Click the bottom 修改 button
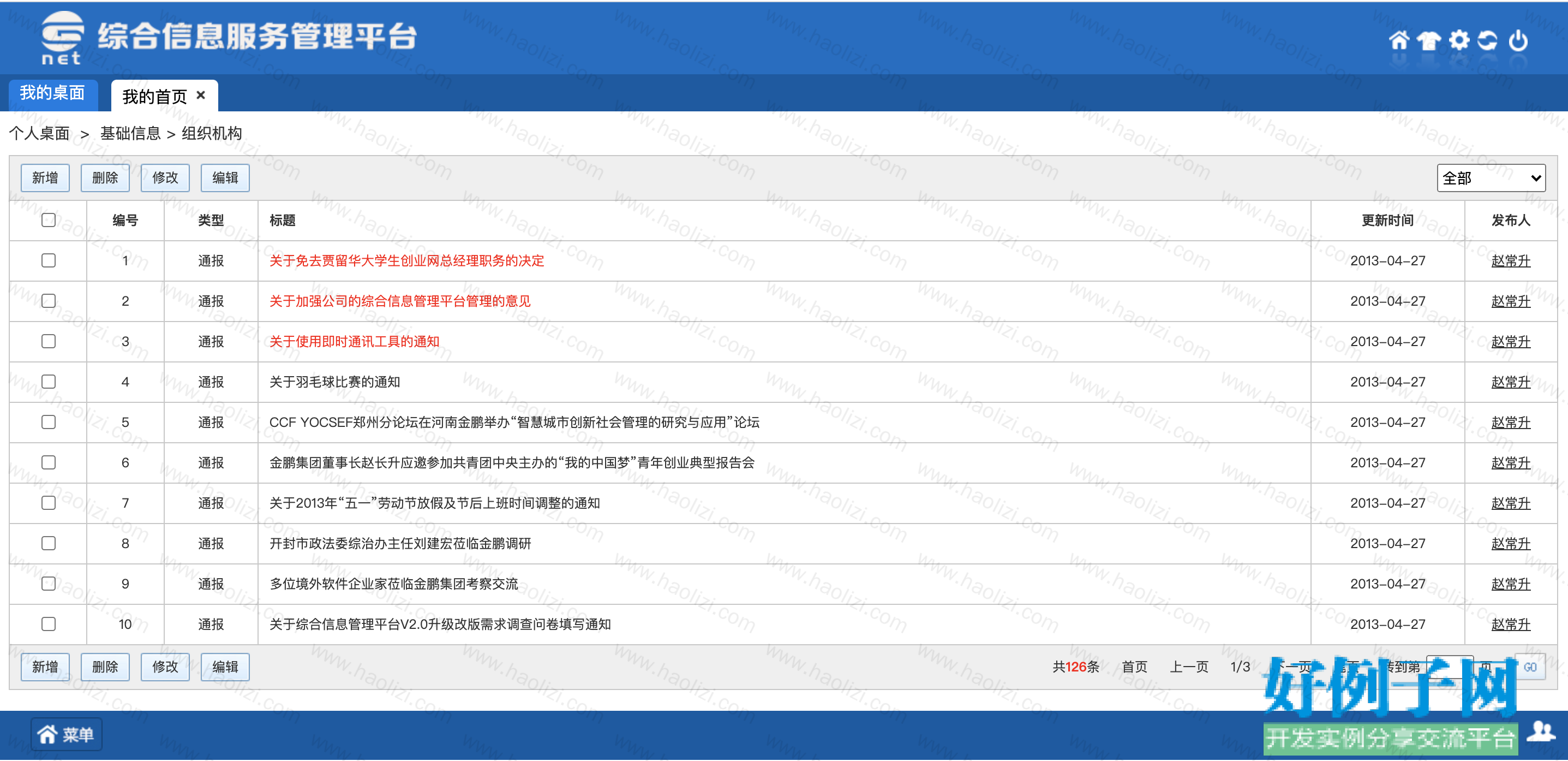This screenshot has width=1568, height=761. (165, 667)
